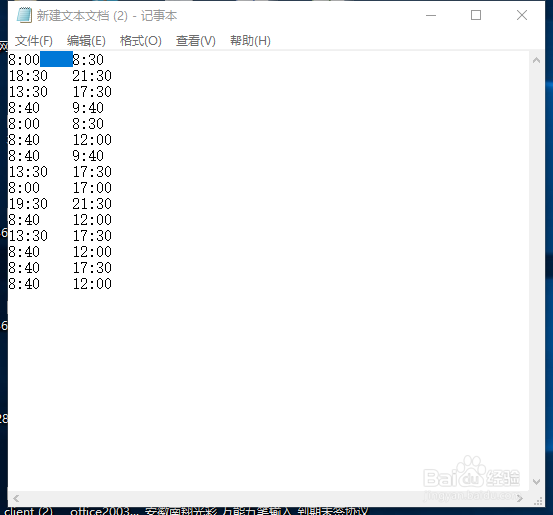This screenshot has height=515, width=553.
Task: Click the text 18:30 in second line
Action: point(28,76)
